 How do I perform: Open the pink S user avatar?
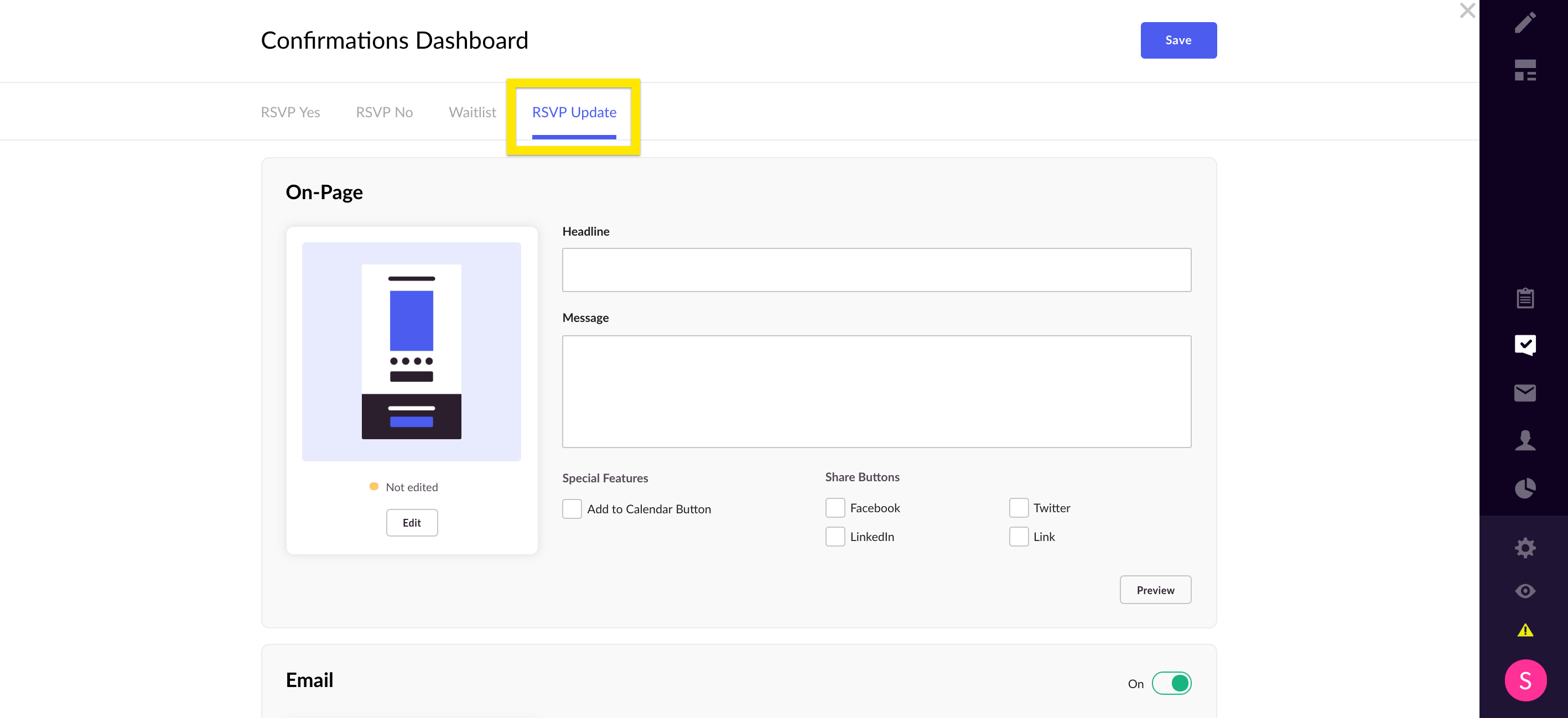(x=1525, y=680)
